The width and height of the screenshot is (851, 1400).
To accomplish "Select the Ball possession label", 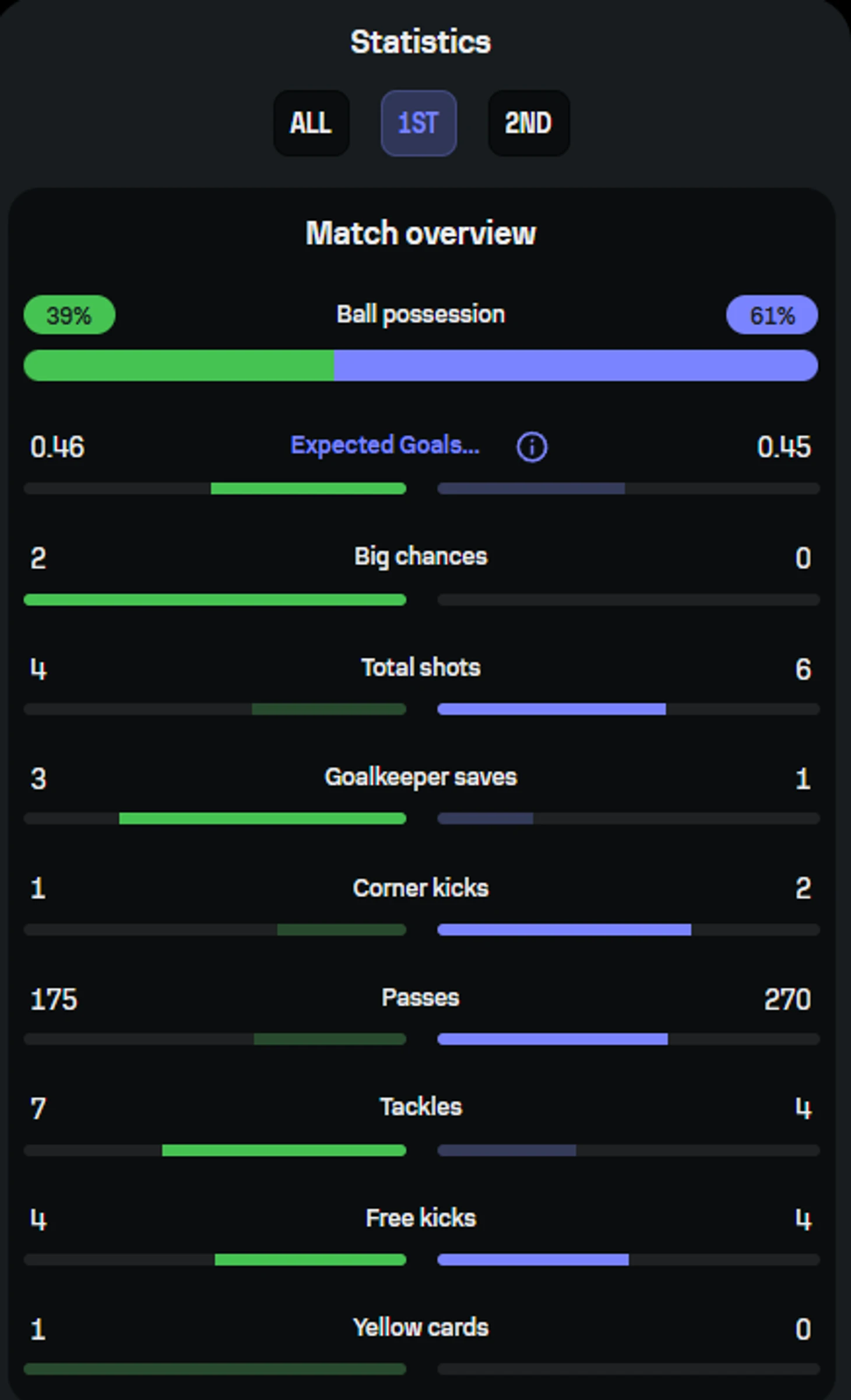I will 421,315.
